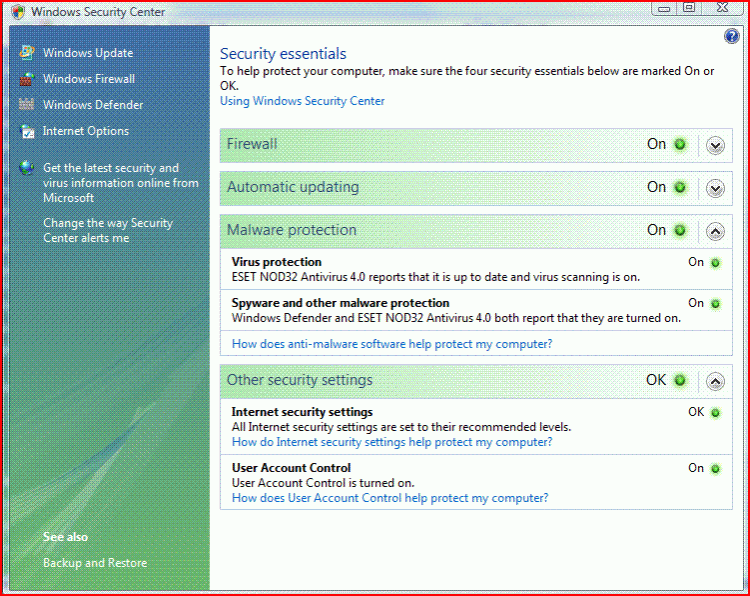Screen dimensions: 750x596
Task: Click the Virus protection bold heading
Action: pyautogui.click(x=276, y=262)
